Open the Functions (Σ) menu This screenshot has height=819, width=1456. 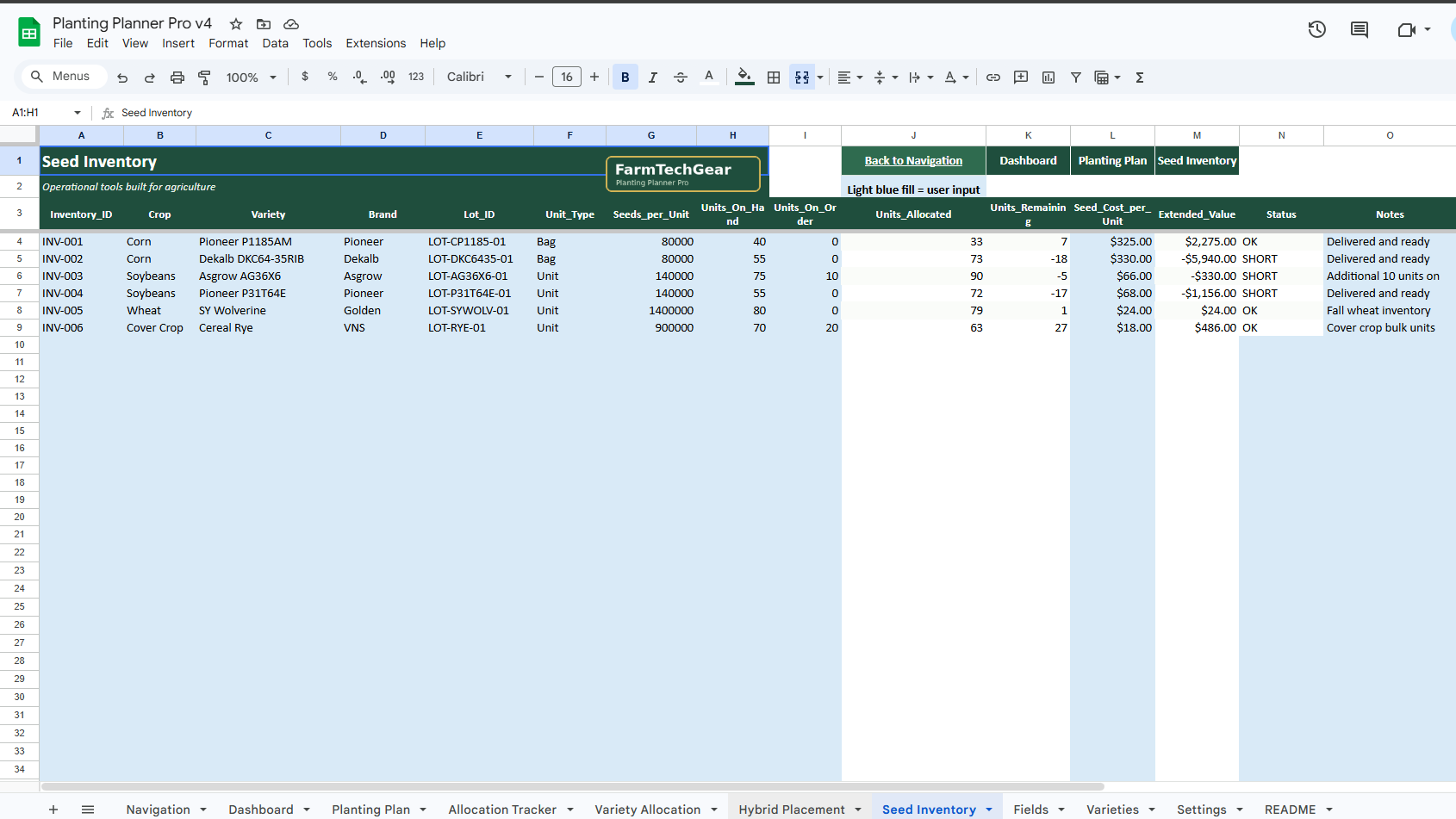pos(1139,77)
